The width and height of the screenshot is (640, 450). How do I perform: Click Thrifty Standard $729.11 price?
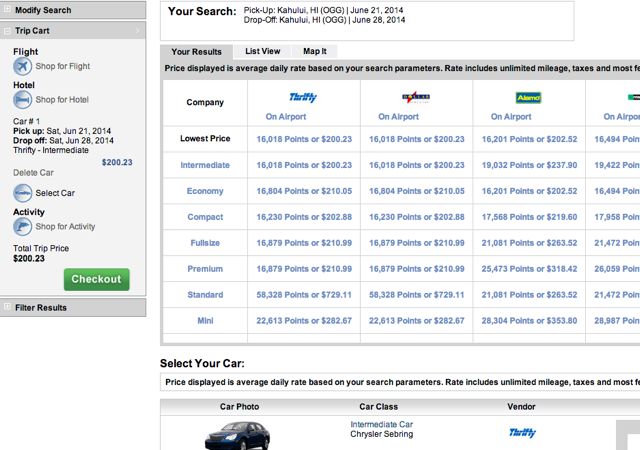click(x=304, y=295)
